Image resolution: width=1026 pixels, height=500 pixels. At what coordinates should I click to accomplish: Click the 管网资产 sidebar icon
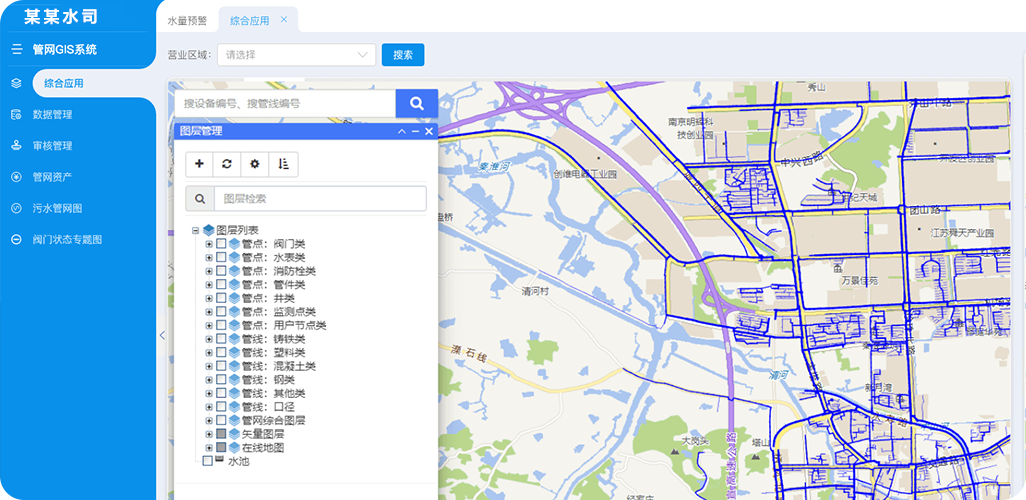(x=17, y=177)
